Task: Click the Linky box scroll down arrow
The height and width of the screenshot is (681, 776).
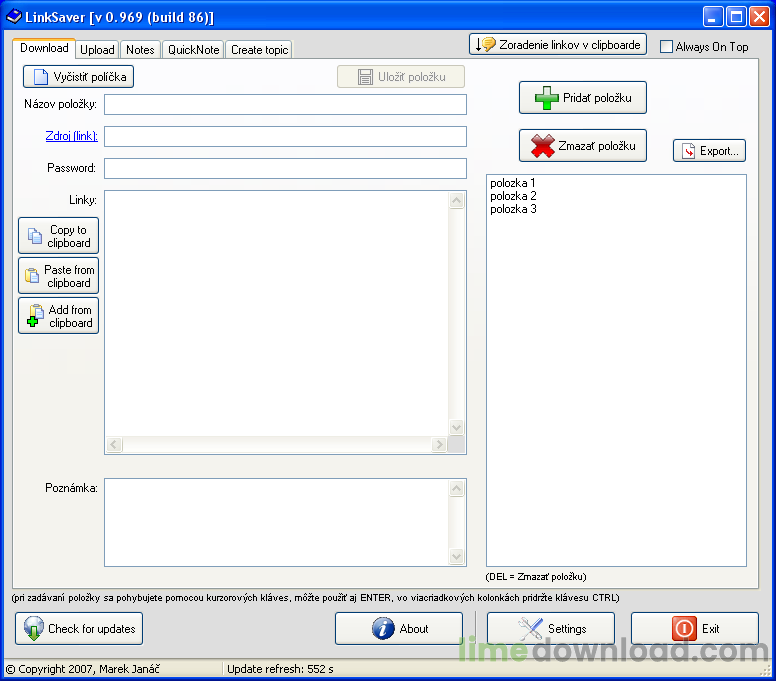Action: (456, 427)
